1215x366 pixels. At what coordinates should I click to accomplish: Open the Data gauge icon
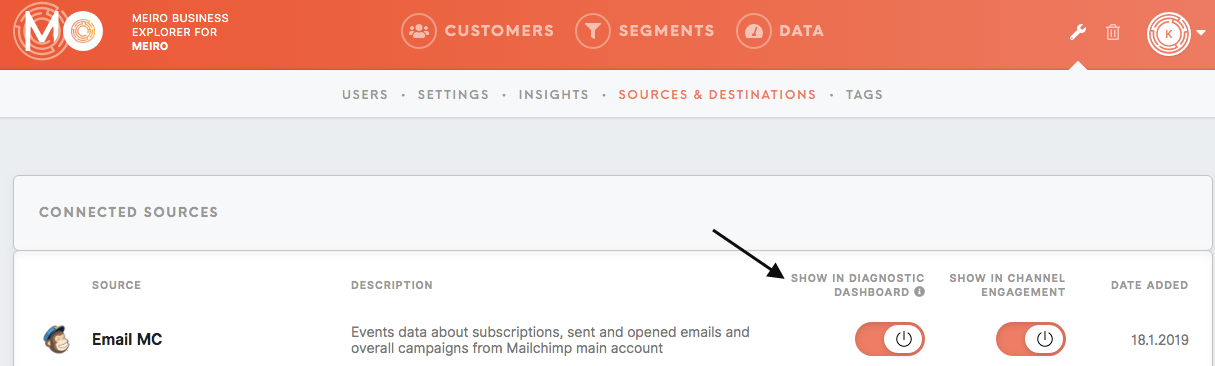[x=754, y=31]
